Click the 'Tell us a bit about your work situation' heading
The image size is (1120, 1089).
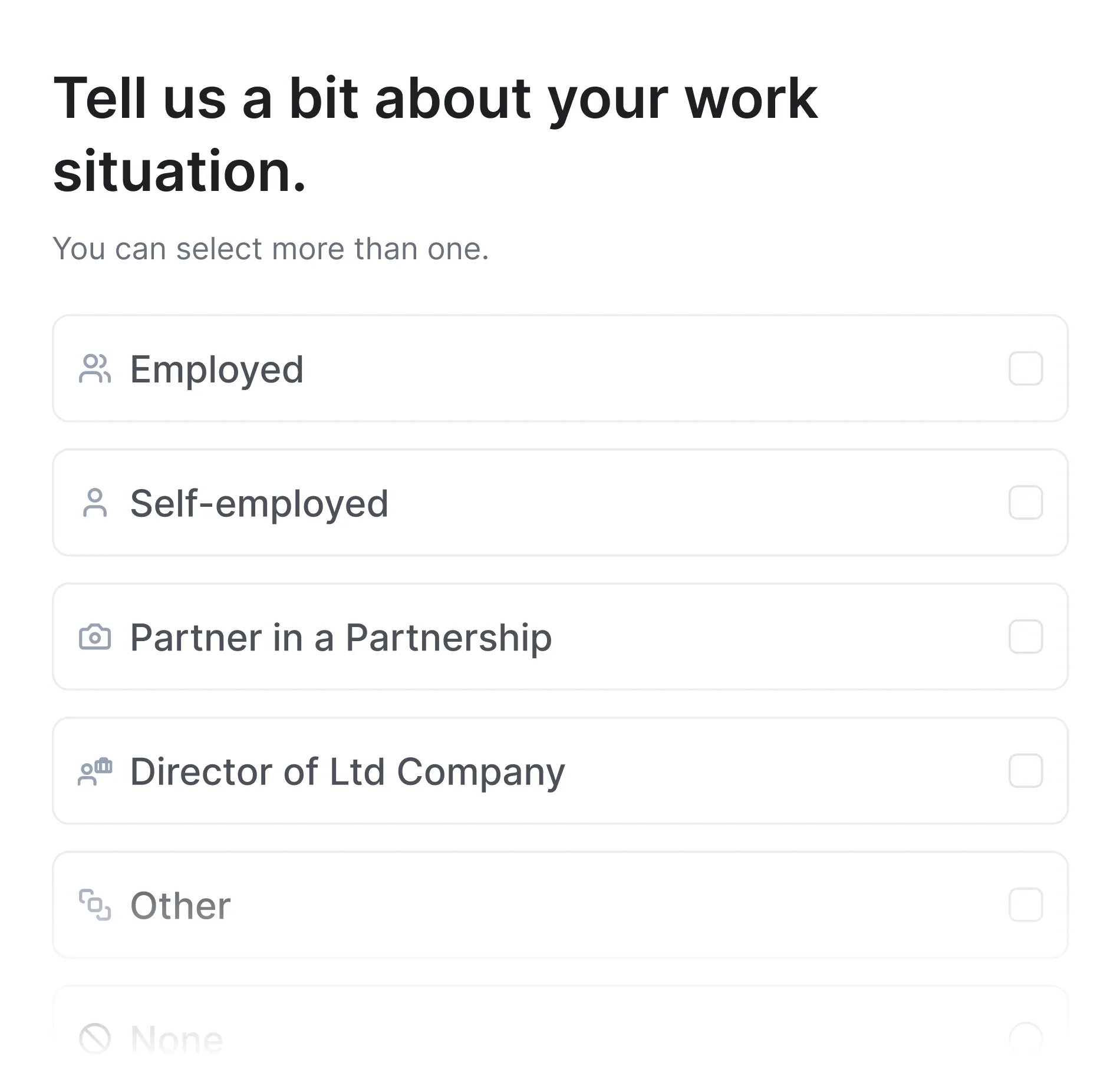click(x=435, y=134)
